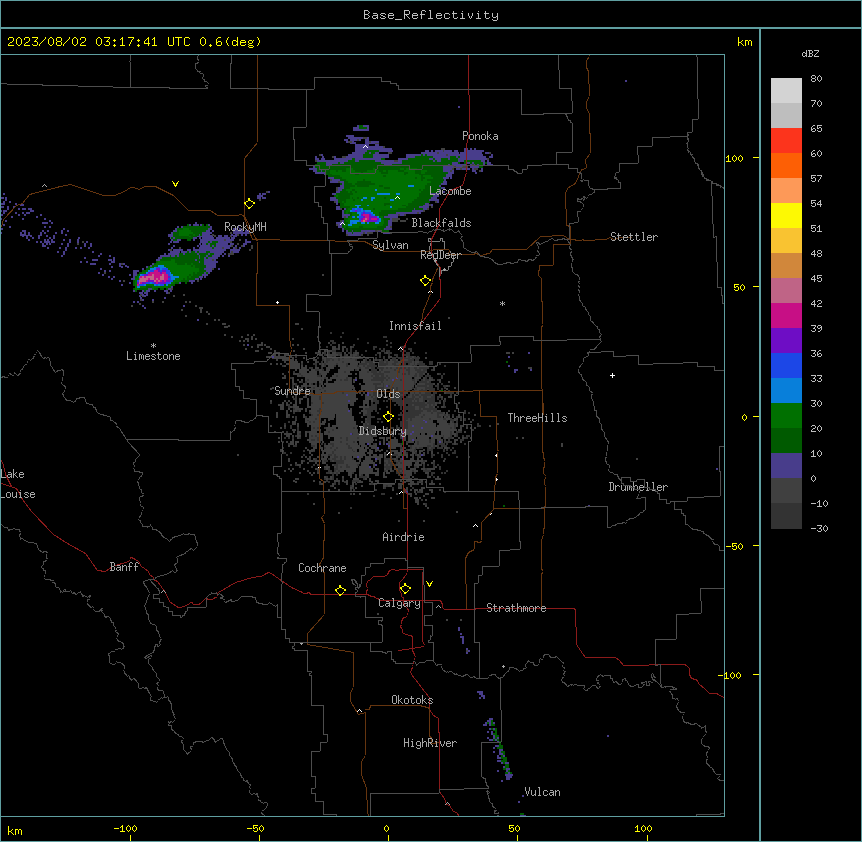Click the Limestone label

click(153, 356)
